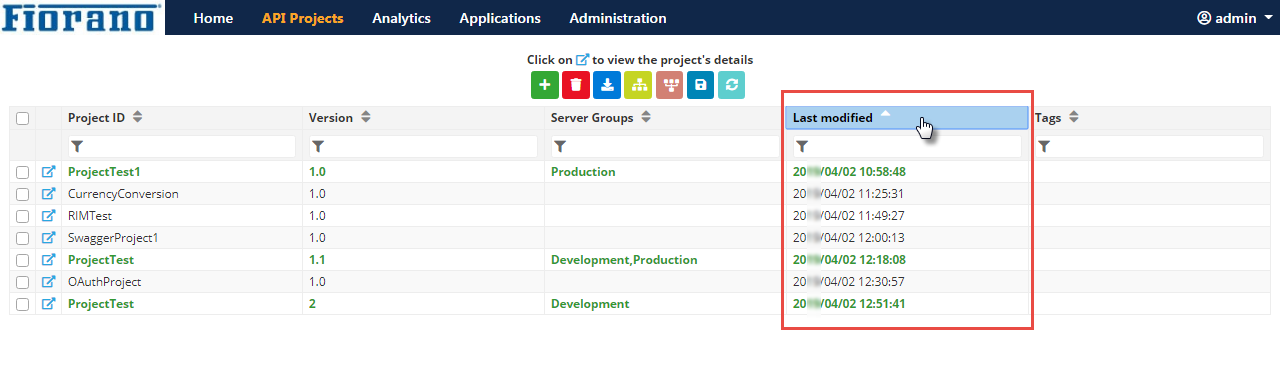1280x365 pixels.
Task: Click the red trash delete button
Action: click(x=575, y=85)
